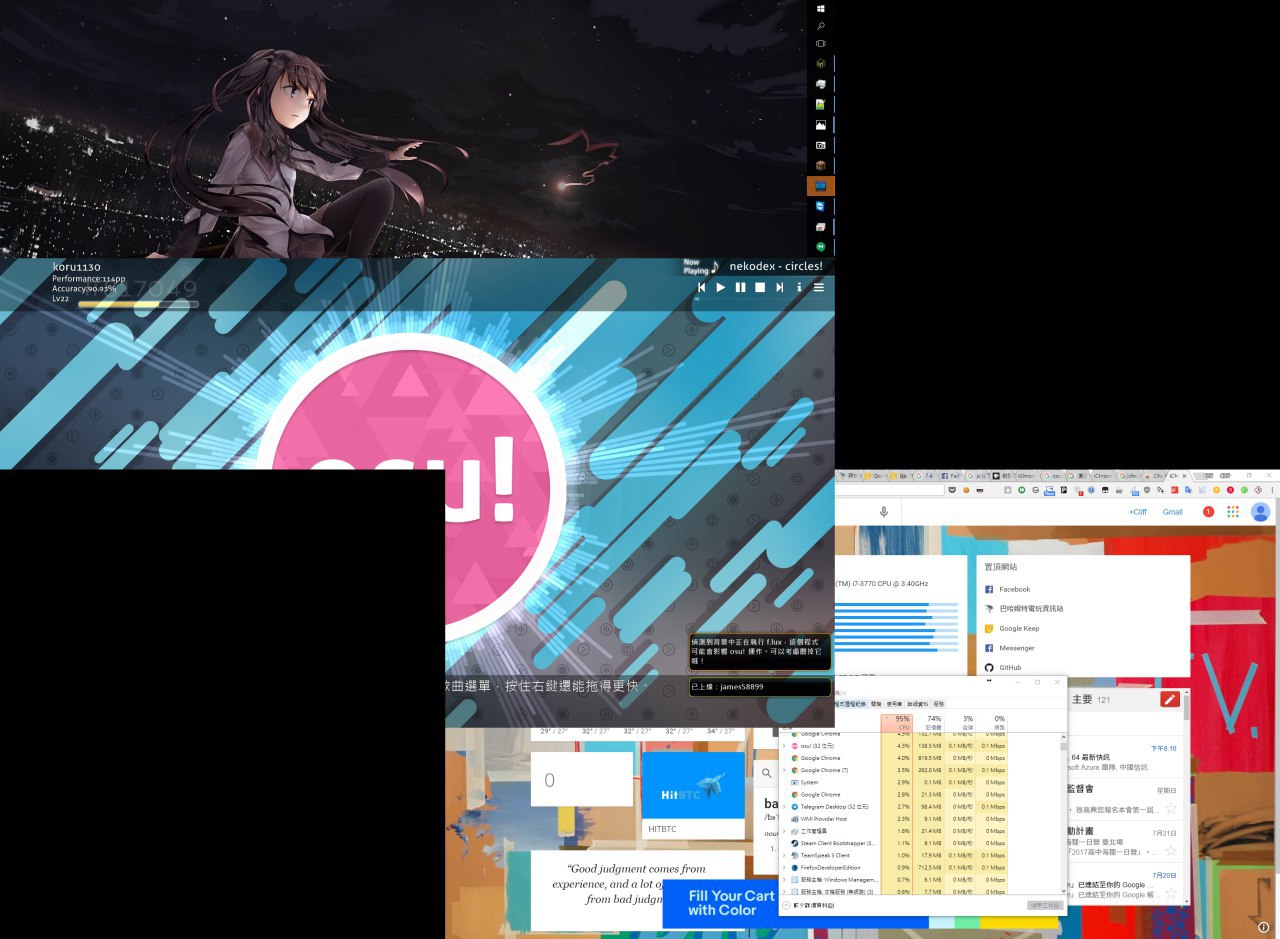Screen dimensions: 1280x939
Task: Open the Google account avatar
Action: click(1260, 512)
